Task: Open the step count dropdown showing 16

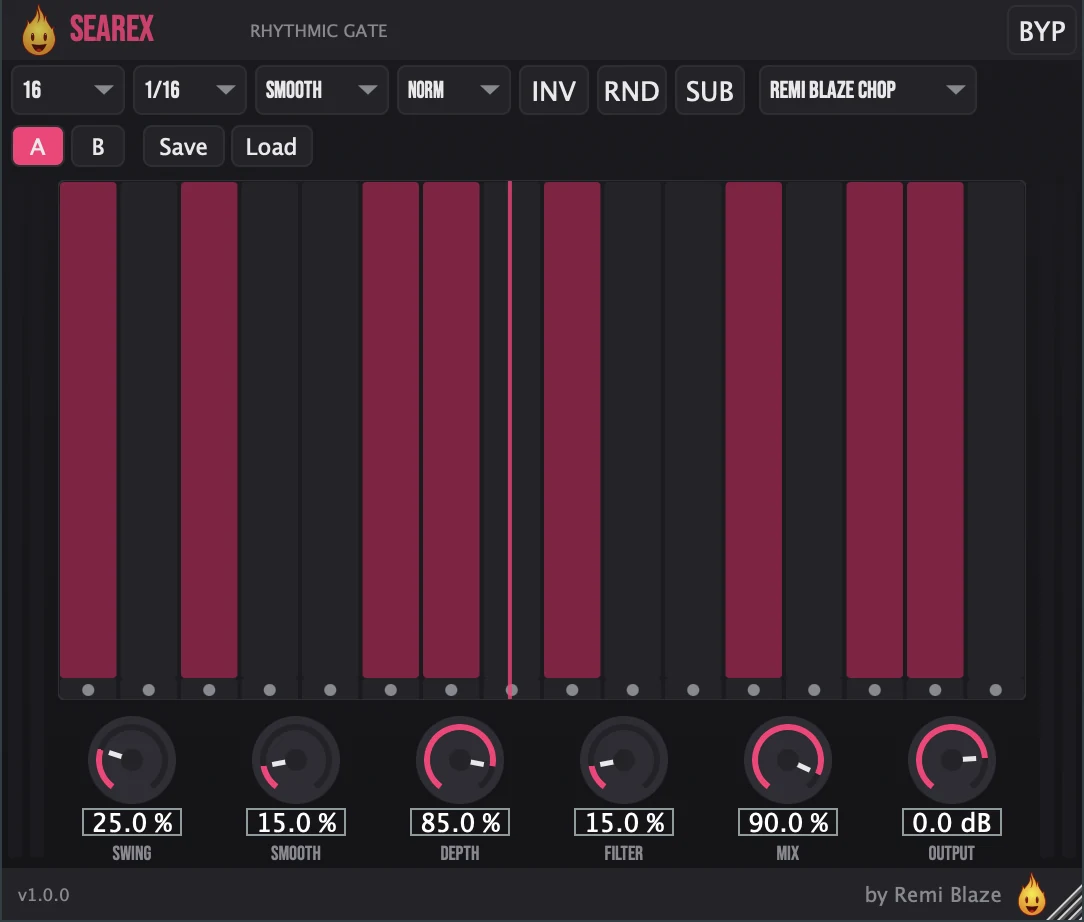Action: coord(68,90)
